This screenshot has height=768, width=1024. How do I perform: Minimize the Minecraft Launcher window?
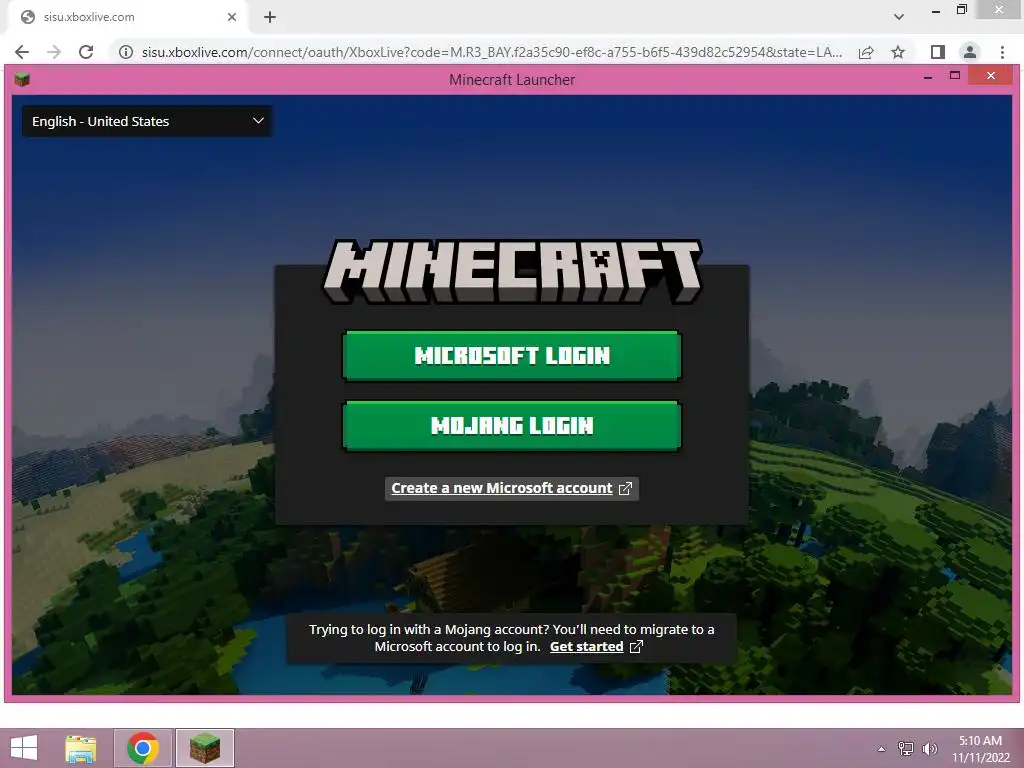tap(928, 77)
